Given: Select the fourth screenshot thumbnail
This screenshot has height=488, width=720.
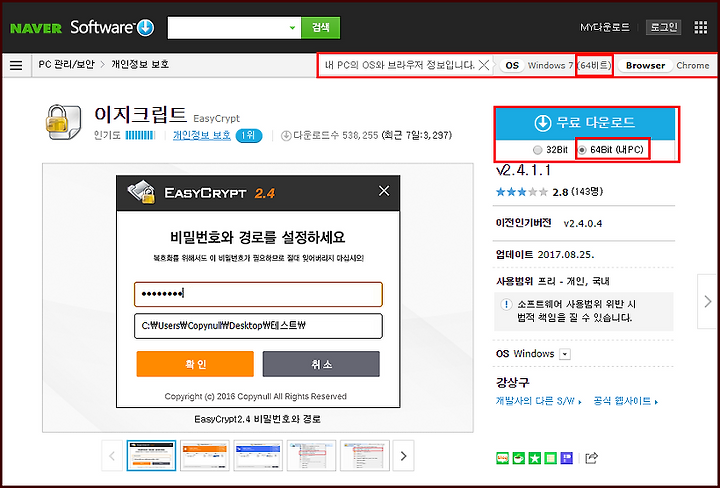Looking at the screenshot, I should click(x=311, y=455).
